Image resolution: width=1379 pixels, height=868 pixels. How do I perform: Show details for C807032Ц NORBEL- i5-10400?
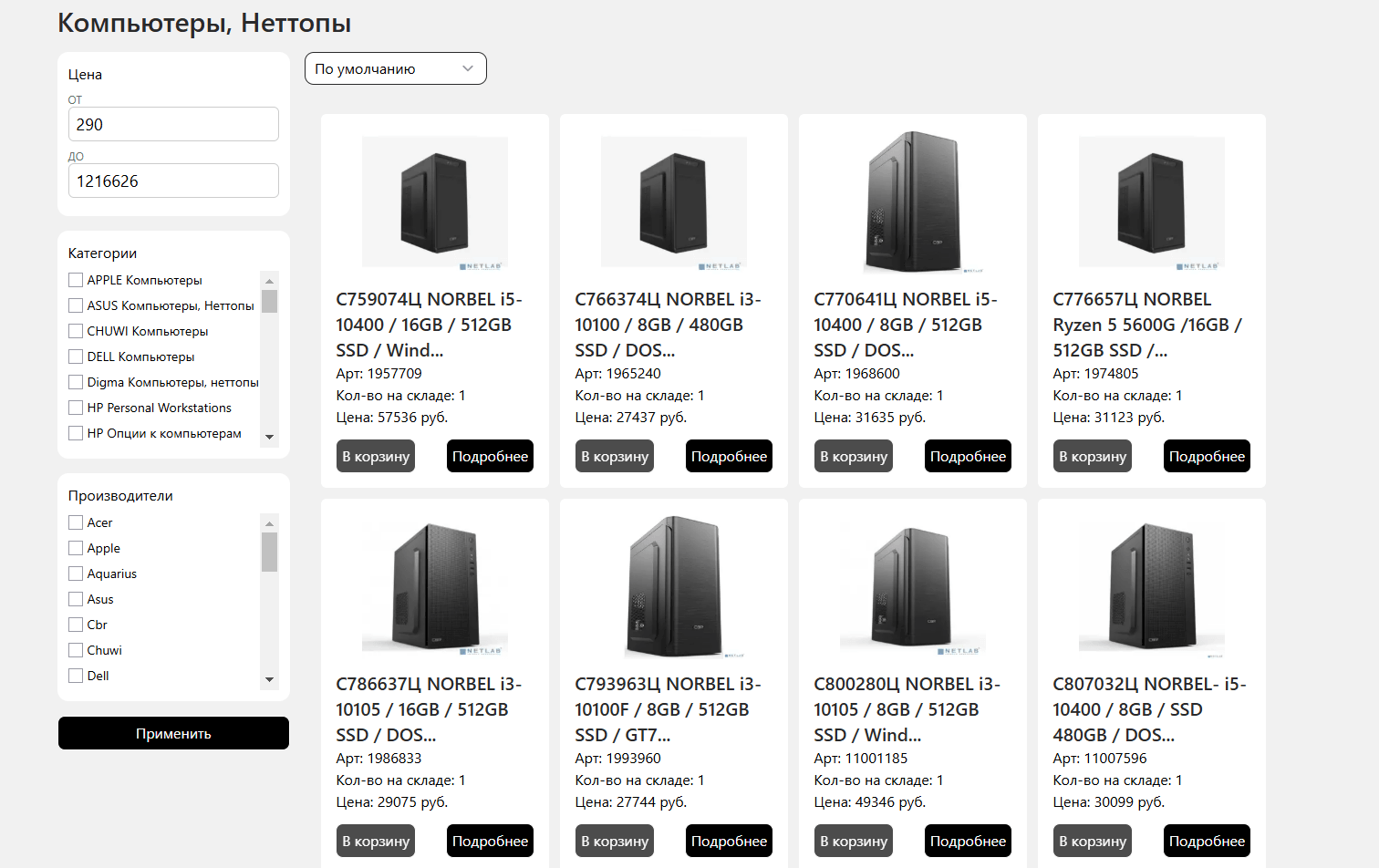click(1207, 841)
